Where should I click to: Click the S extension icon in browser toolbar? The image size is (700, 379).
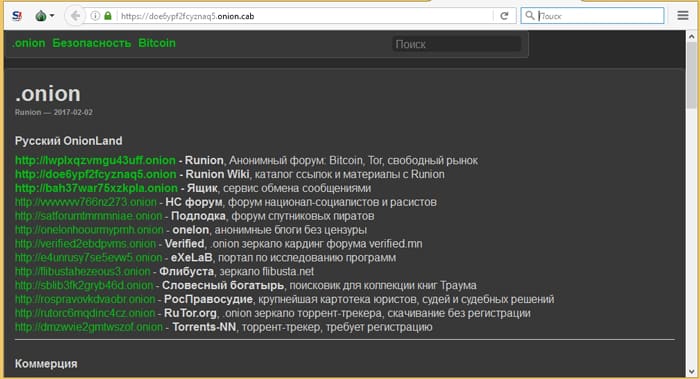pos(17,16)
